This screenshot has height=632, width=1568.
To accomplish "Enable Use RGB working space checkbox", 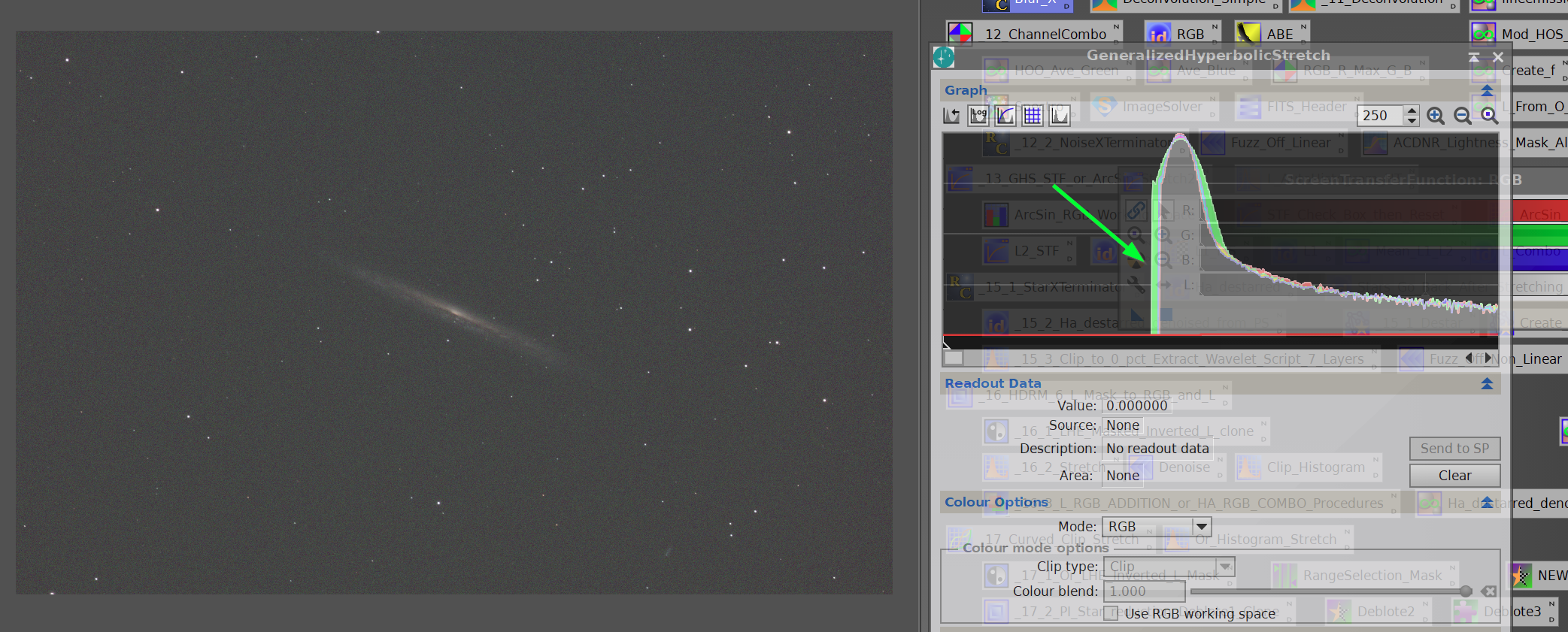I will point(1111,614).
